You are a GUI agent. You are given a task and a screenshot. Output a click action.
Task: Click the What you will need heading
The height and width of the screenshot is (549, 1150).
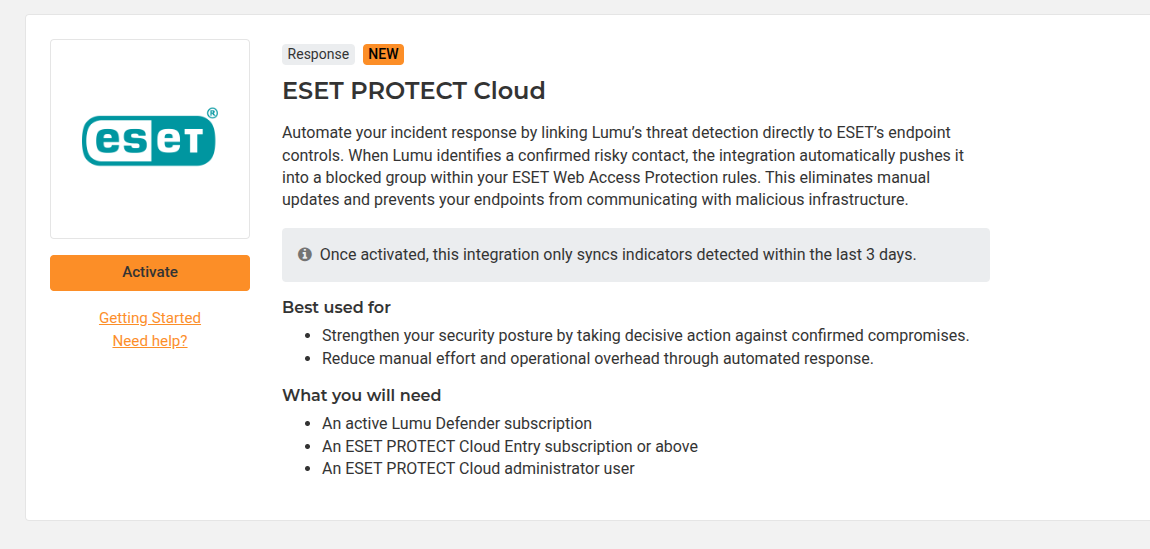pos(362,396)
